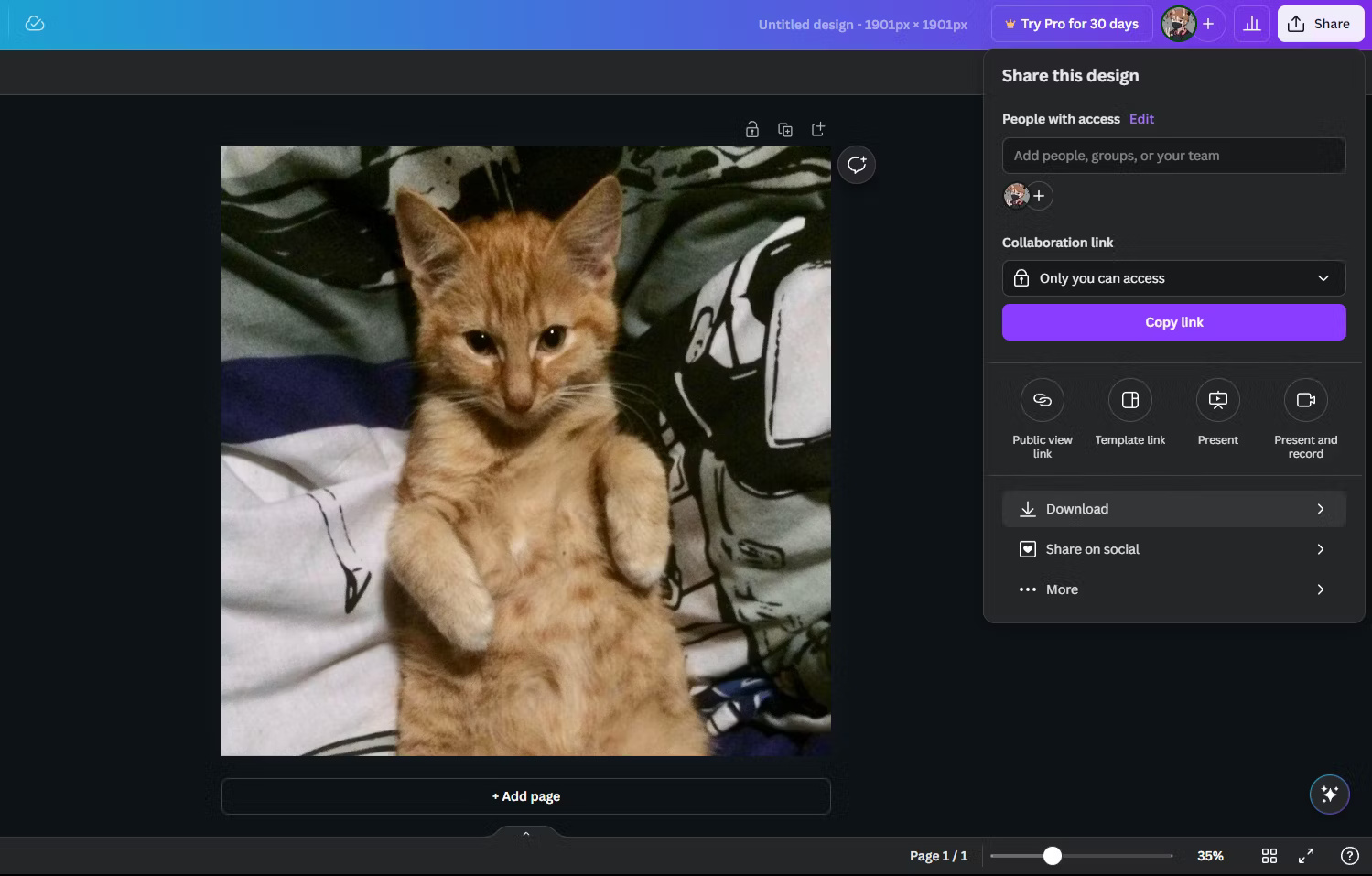The width and height of the screenshot is (1372, 876).
Task: Click the zoom slider handle
Action: [1053, 856]
